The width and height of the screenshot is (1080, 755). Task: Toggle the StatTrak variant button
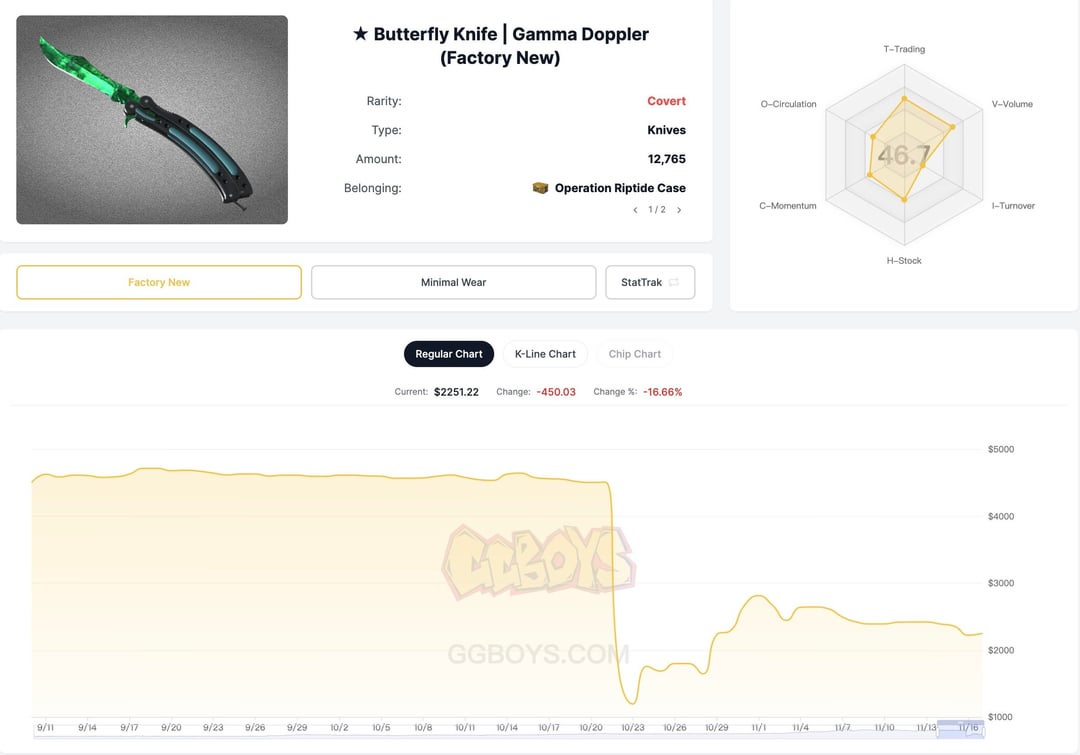click(x=650, y=282)
